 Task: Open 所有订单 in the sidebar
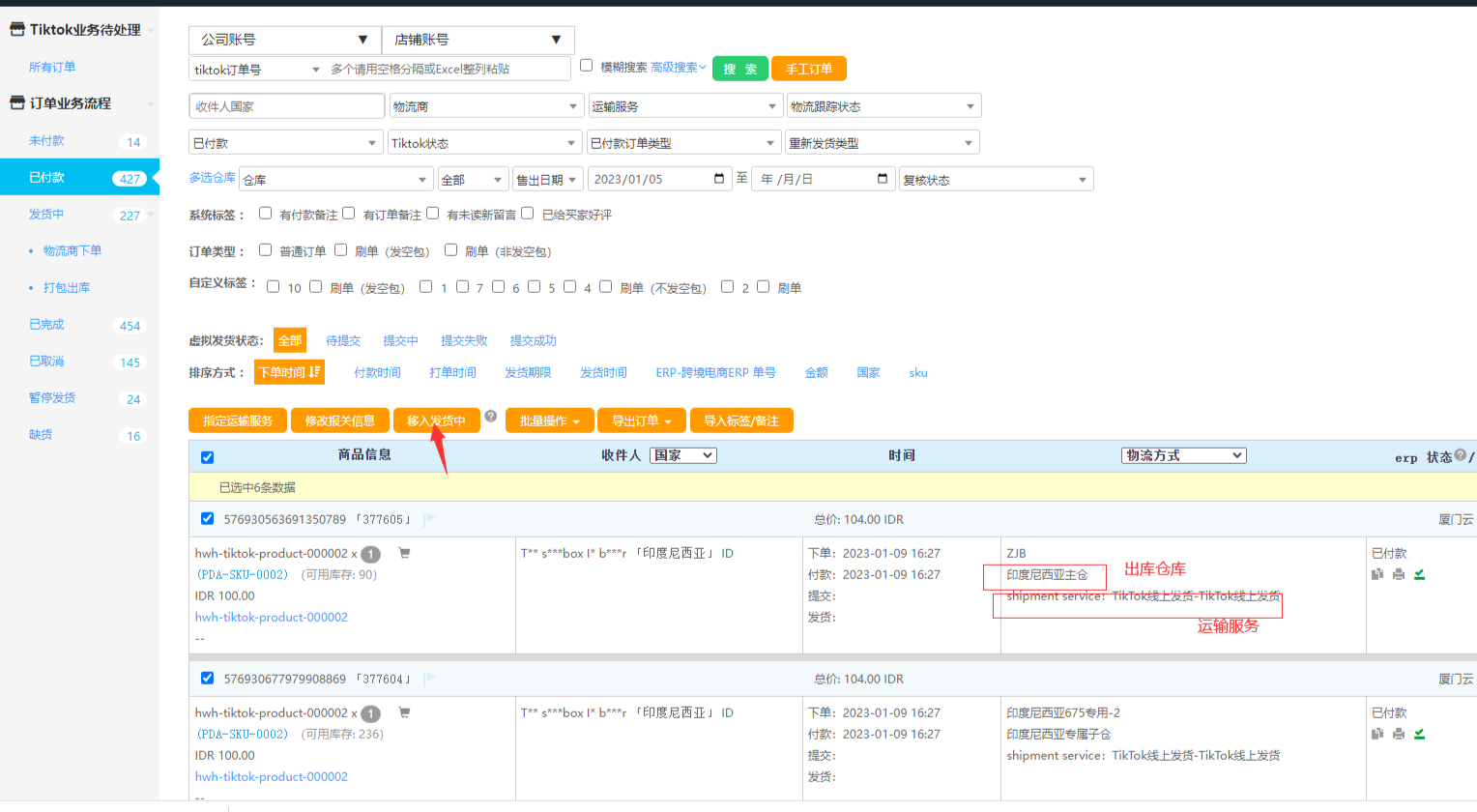point(52,67)
